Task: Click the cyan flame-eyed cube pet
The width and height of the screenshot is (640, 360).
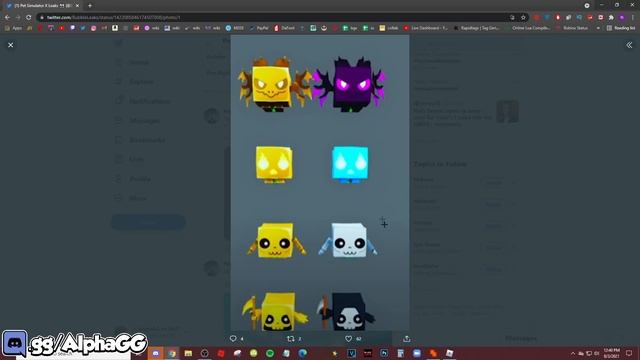Action: click(350, 164)
